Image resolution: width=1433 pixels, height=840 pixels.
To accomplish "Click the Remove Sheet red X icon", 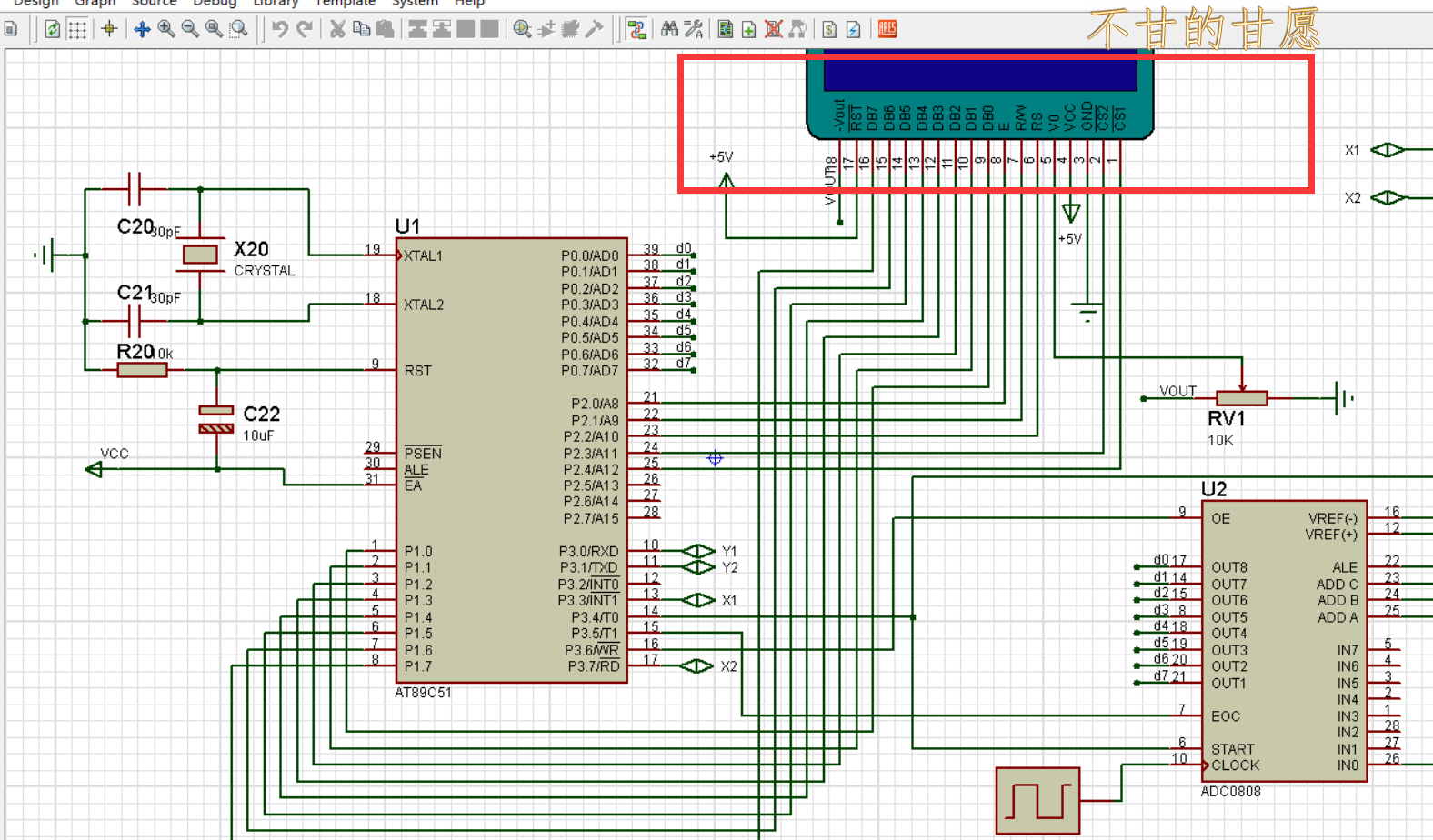I will 774,29.
